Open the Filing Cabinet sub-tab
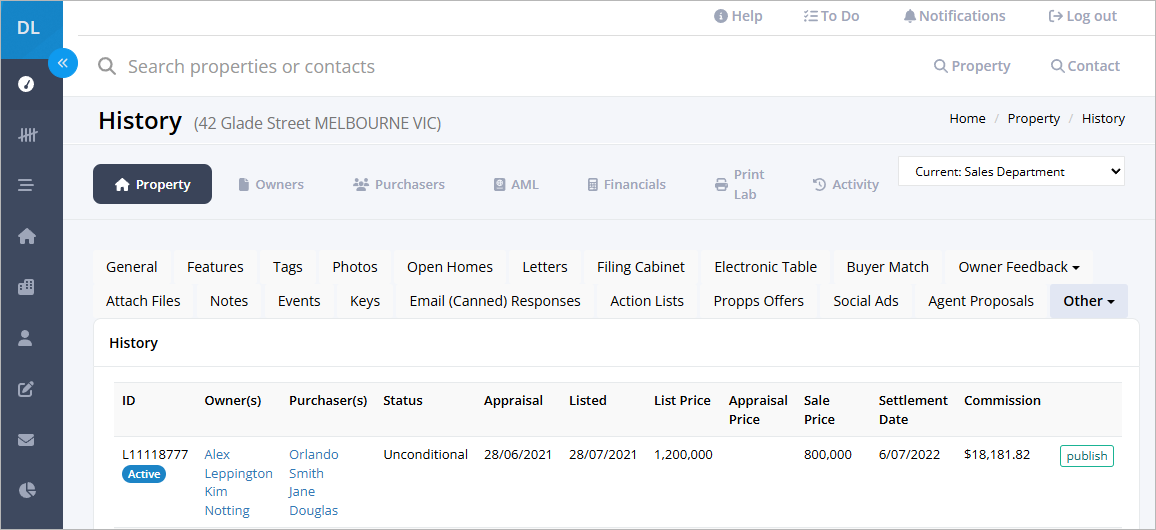The image size is (1156, 530). 641,267
